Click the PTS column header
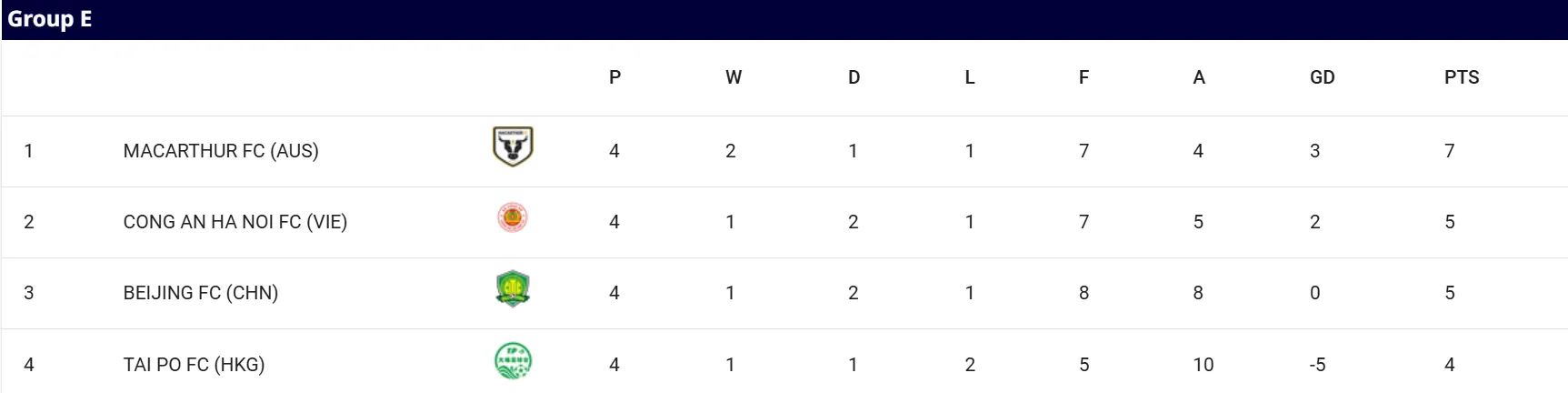Image resolution: width=1568 pixels, height=393 pixels. (1462, 77)
